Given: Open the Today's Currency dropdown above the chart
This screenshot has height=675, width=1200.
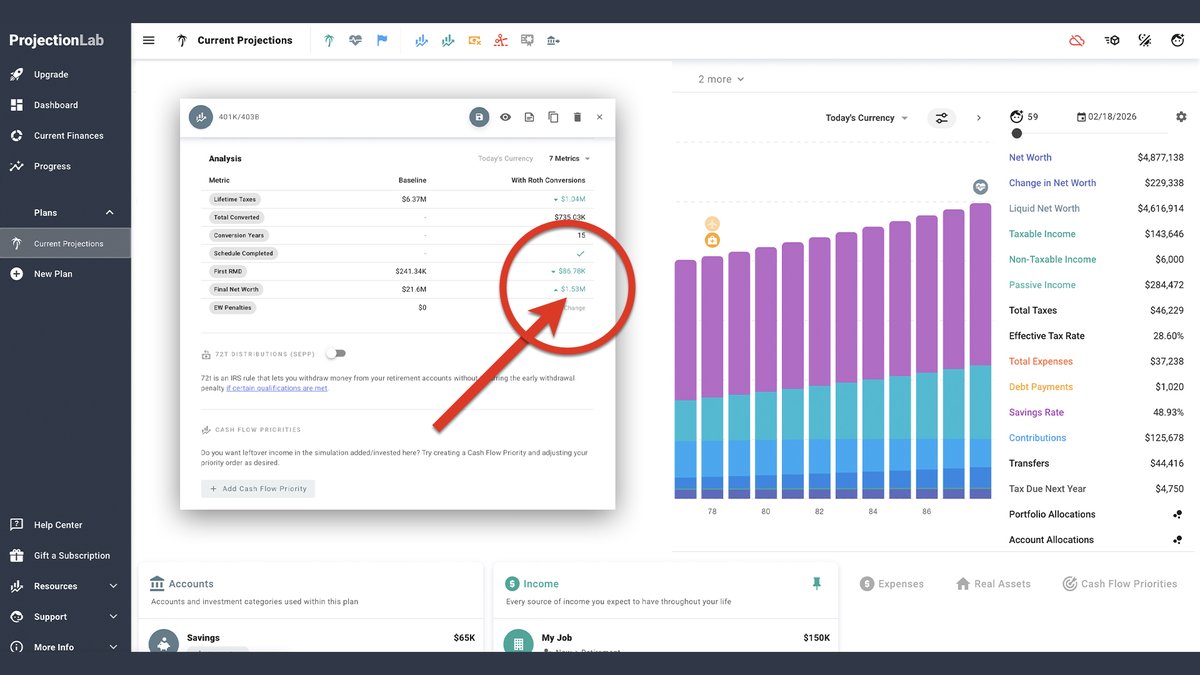Looking at the screenshot, I should (866, 118).
